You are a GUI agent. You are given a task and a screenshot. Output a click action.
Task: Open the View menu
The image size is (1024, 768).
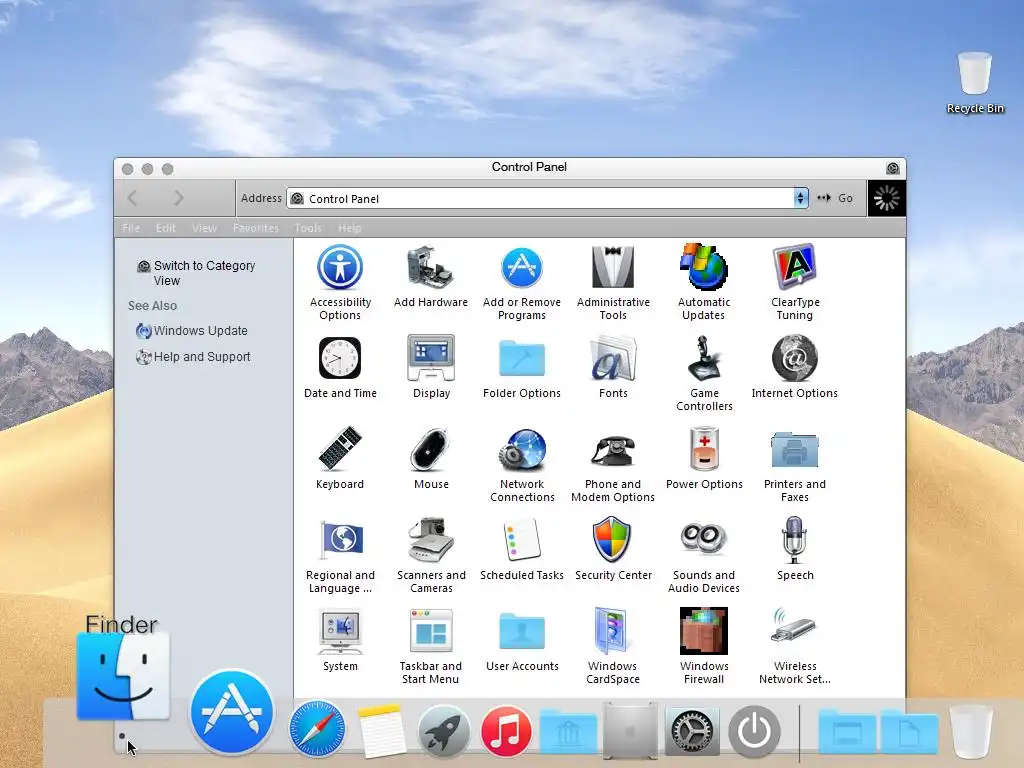pyautogui.click(x=204, y=228)
